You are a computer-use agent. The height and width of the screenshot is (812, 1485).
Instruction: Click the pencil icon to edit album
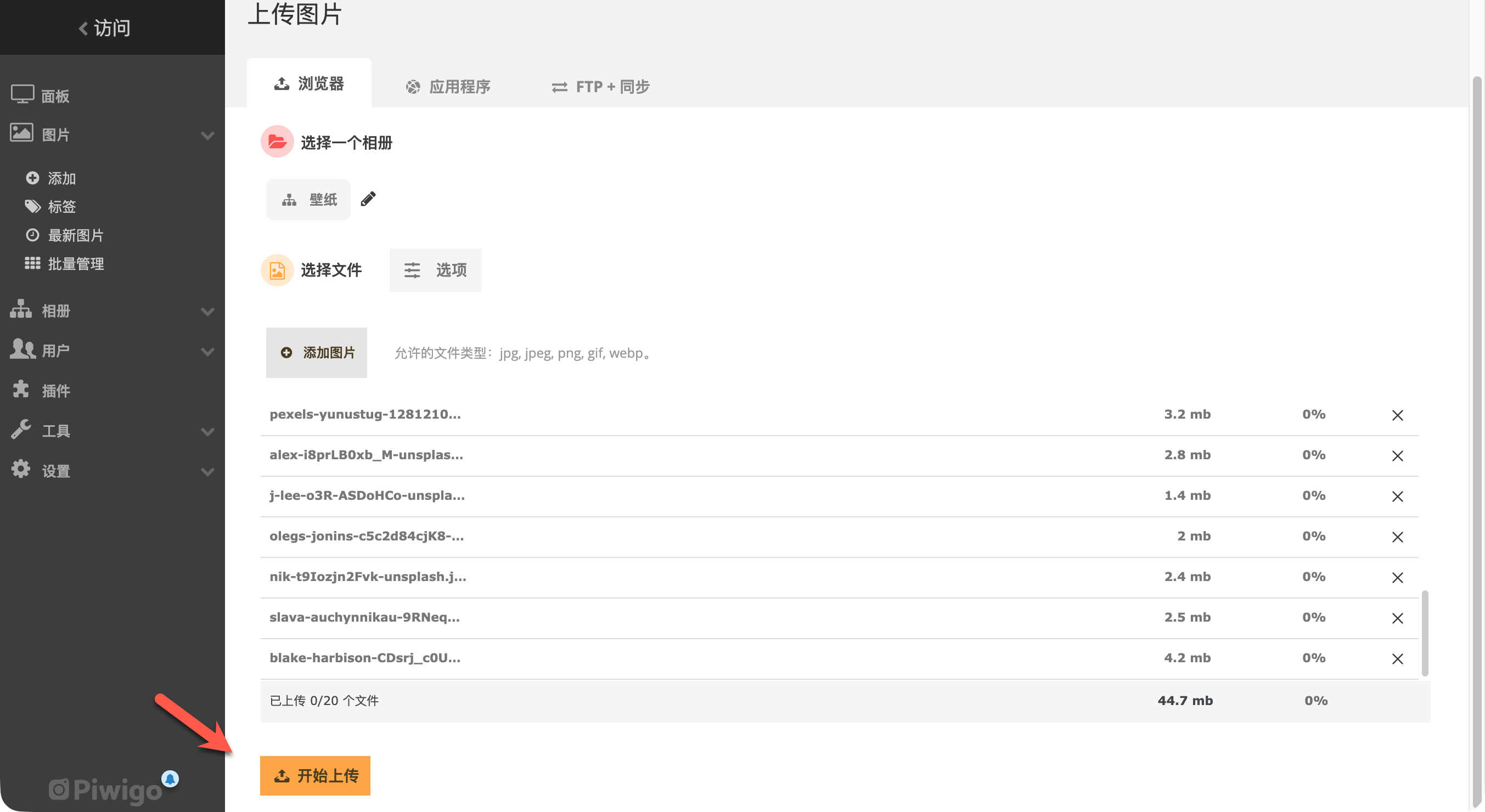pos(368,199)
